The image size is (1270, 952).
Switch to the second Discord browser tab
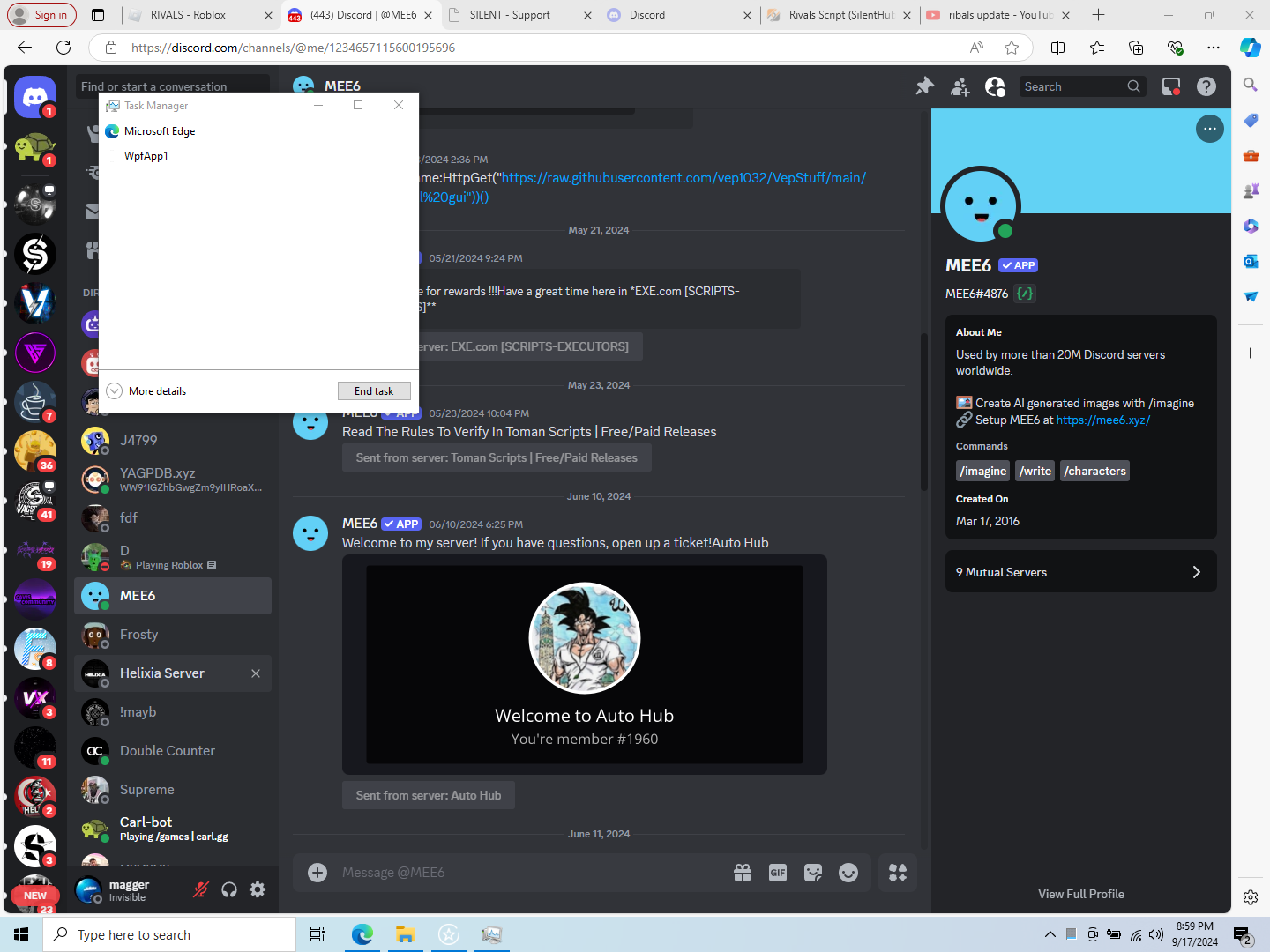679,15
